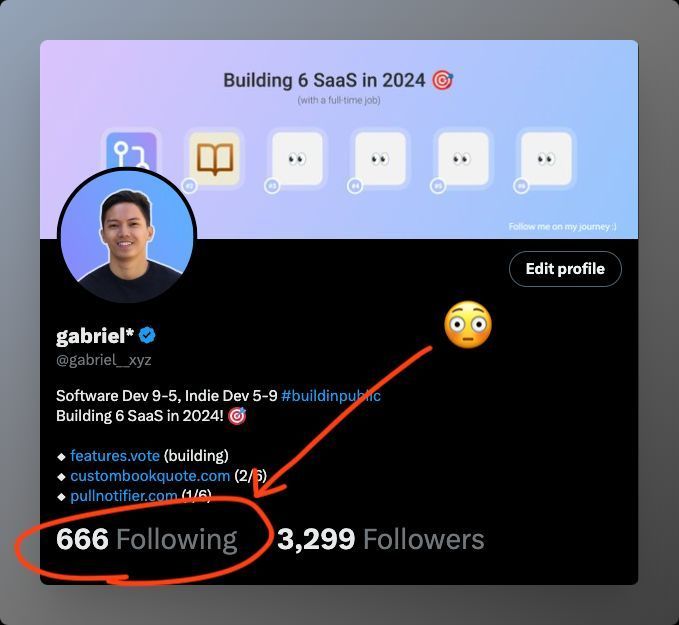679x625 pixels.
Task: Click the @gabriel__xyz handle text
Action: [103, 360]
